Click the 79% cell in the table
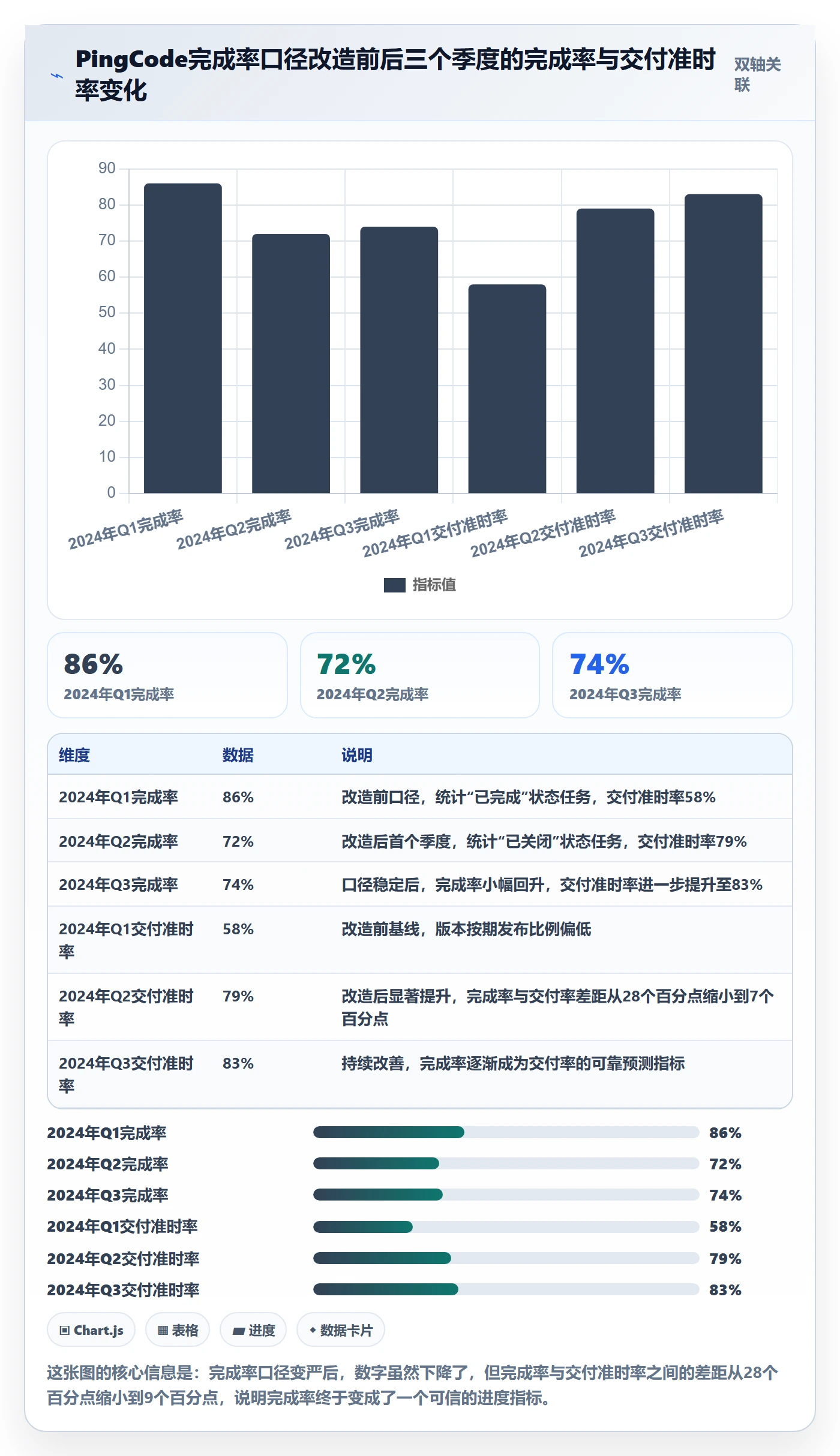 238,996
